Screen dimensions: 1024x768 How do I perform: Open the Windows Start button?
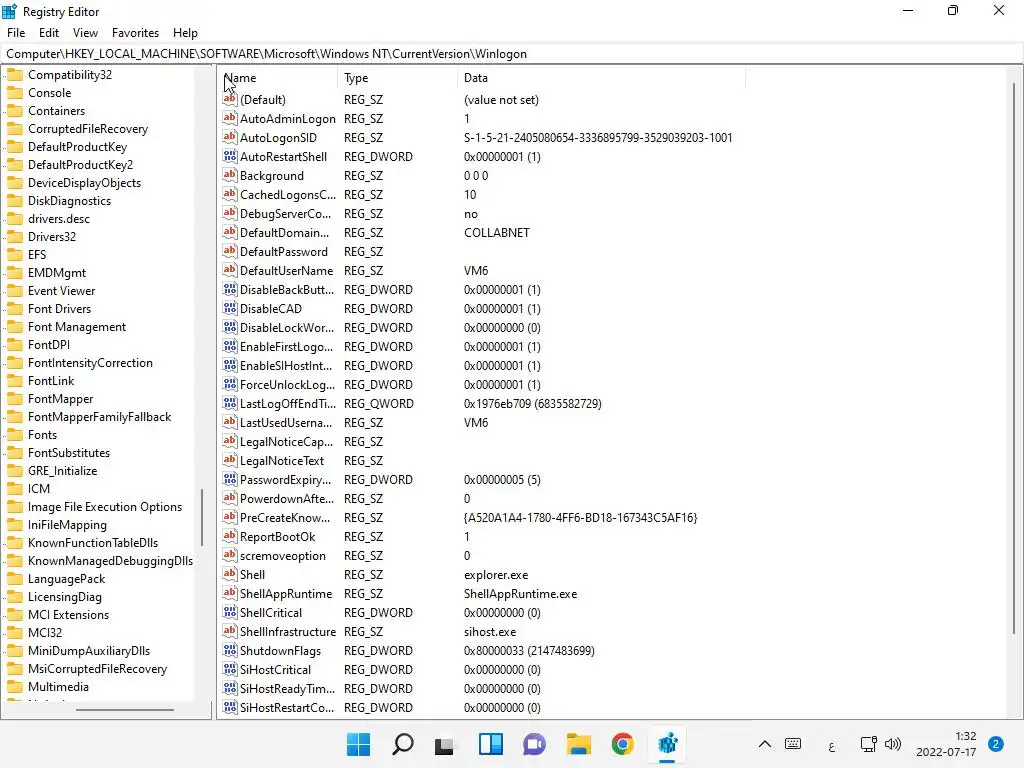coord(359,744)
